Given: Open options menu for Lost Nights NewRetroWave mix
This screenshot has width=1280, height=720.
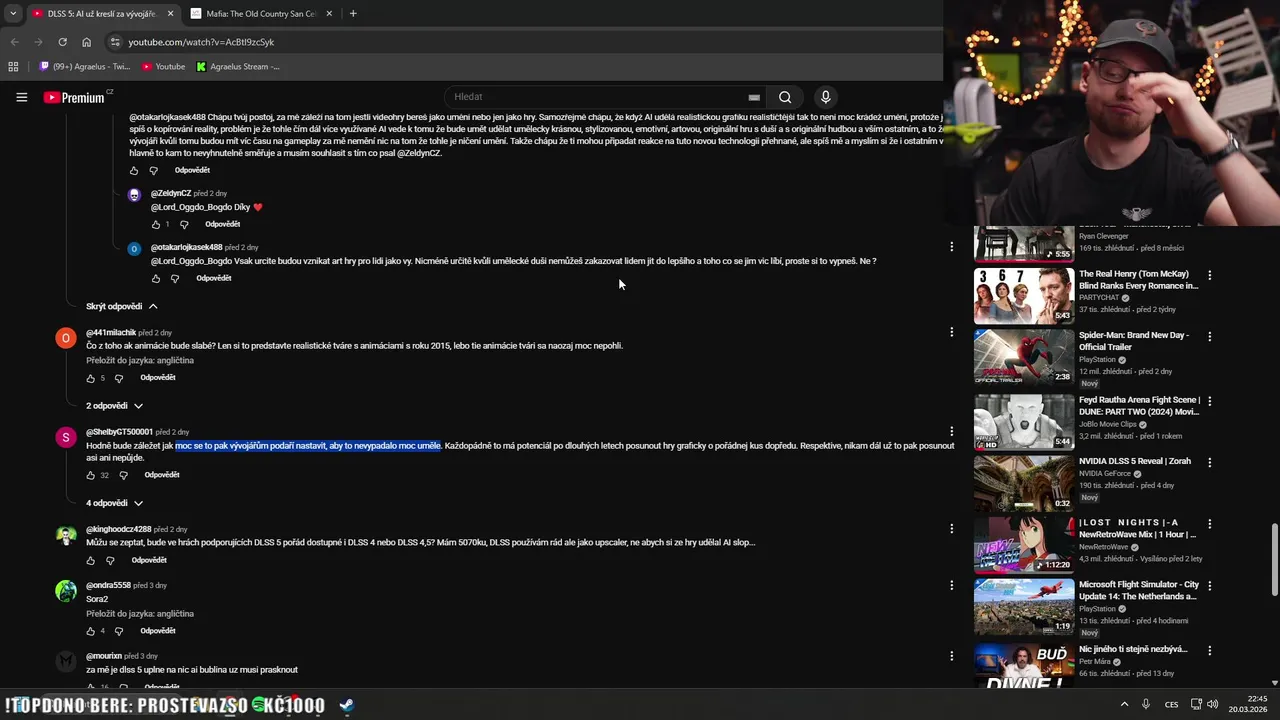Looking at the screenshot, I should 1209,524.
